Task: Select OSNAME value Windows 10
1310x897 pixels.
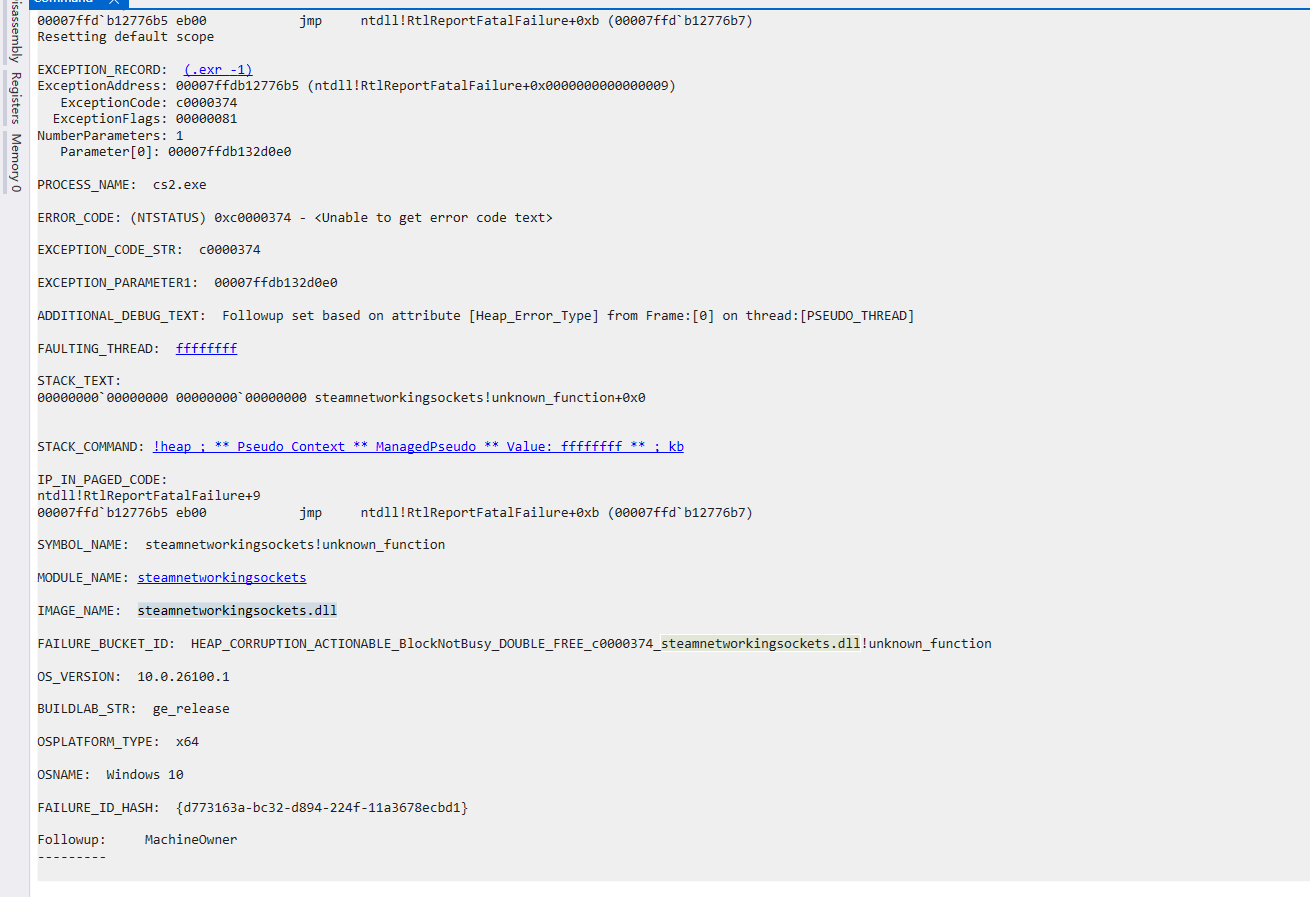Action: click(145, 775)
